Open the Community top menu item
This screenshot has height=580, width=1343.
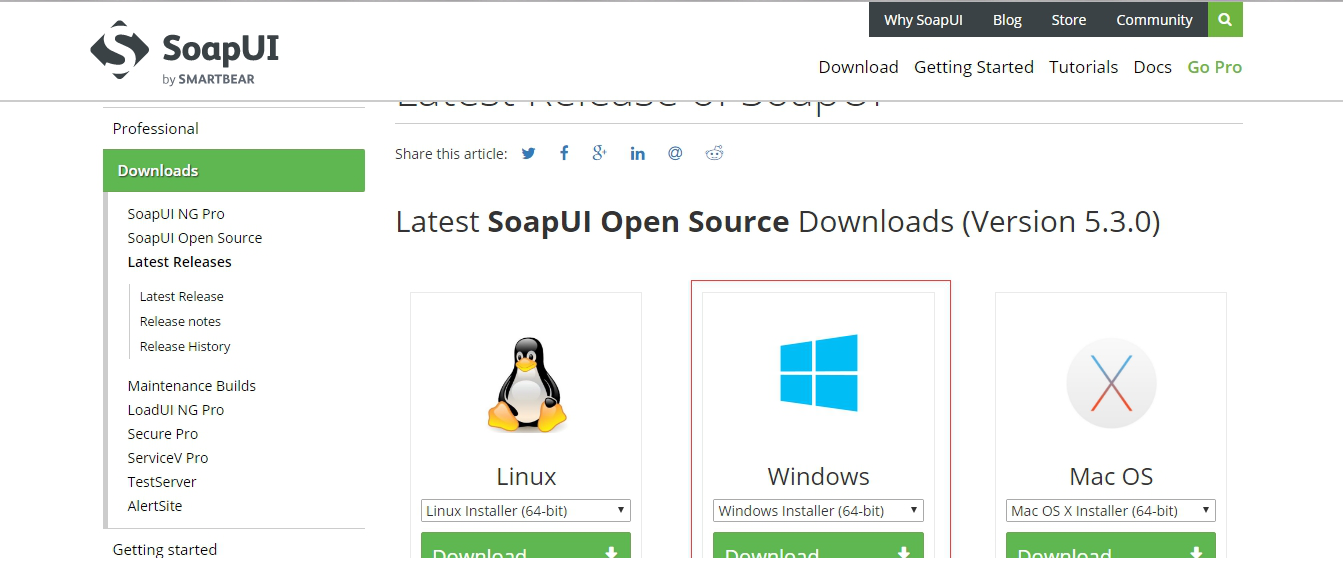pos(1154,20)
